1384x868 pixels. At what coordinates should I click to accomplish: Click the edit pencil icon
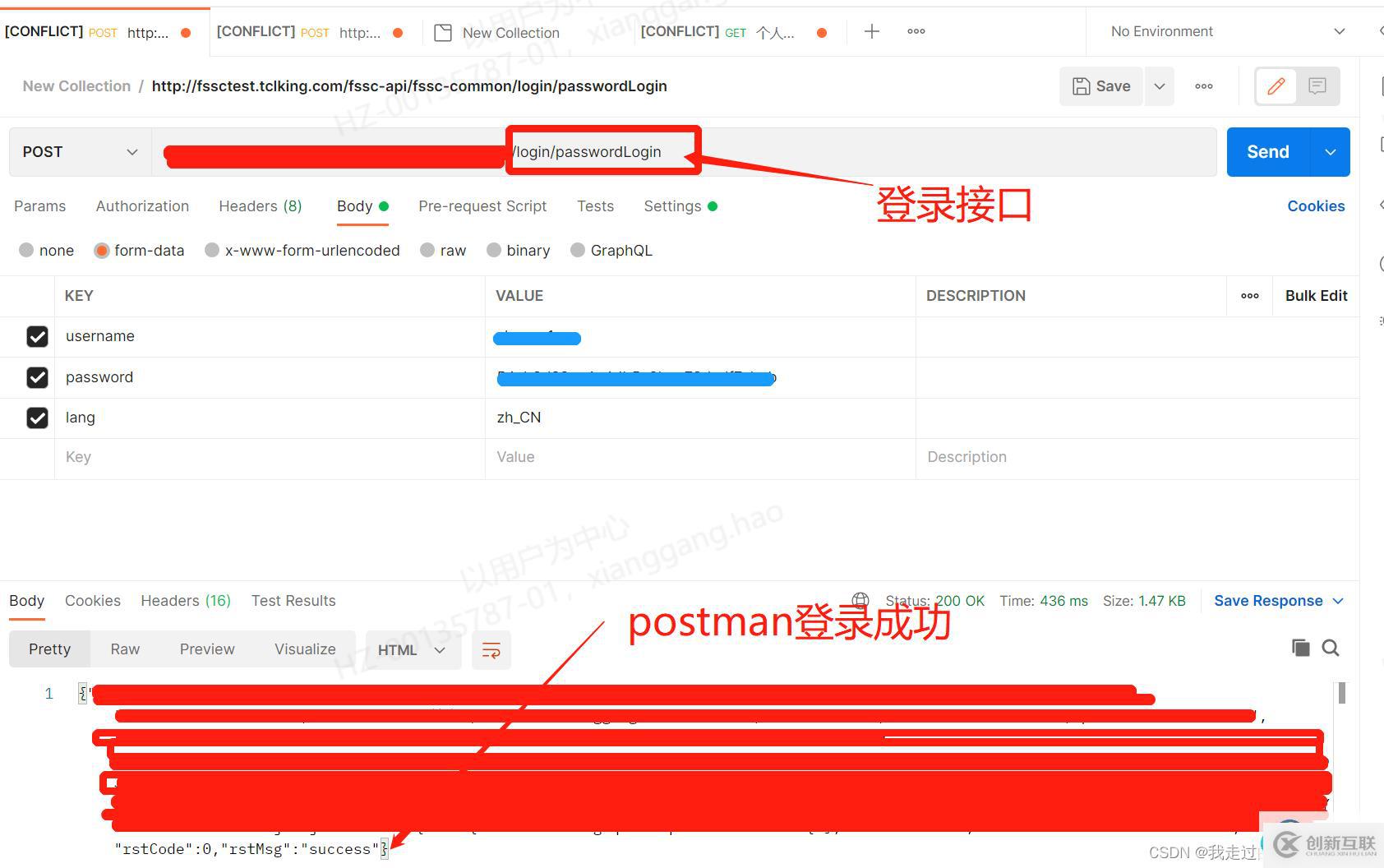[x=1276, y=86]
